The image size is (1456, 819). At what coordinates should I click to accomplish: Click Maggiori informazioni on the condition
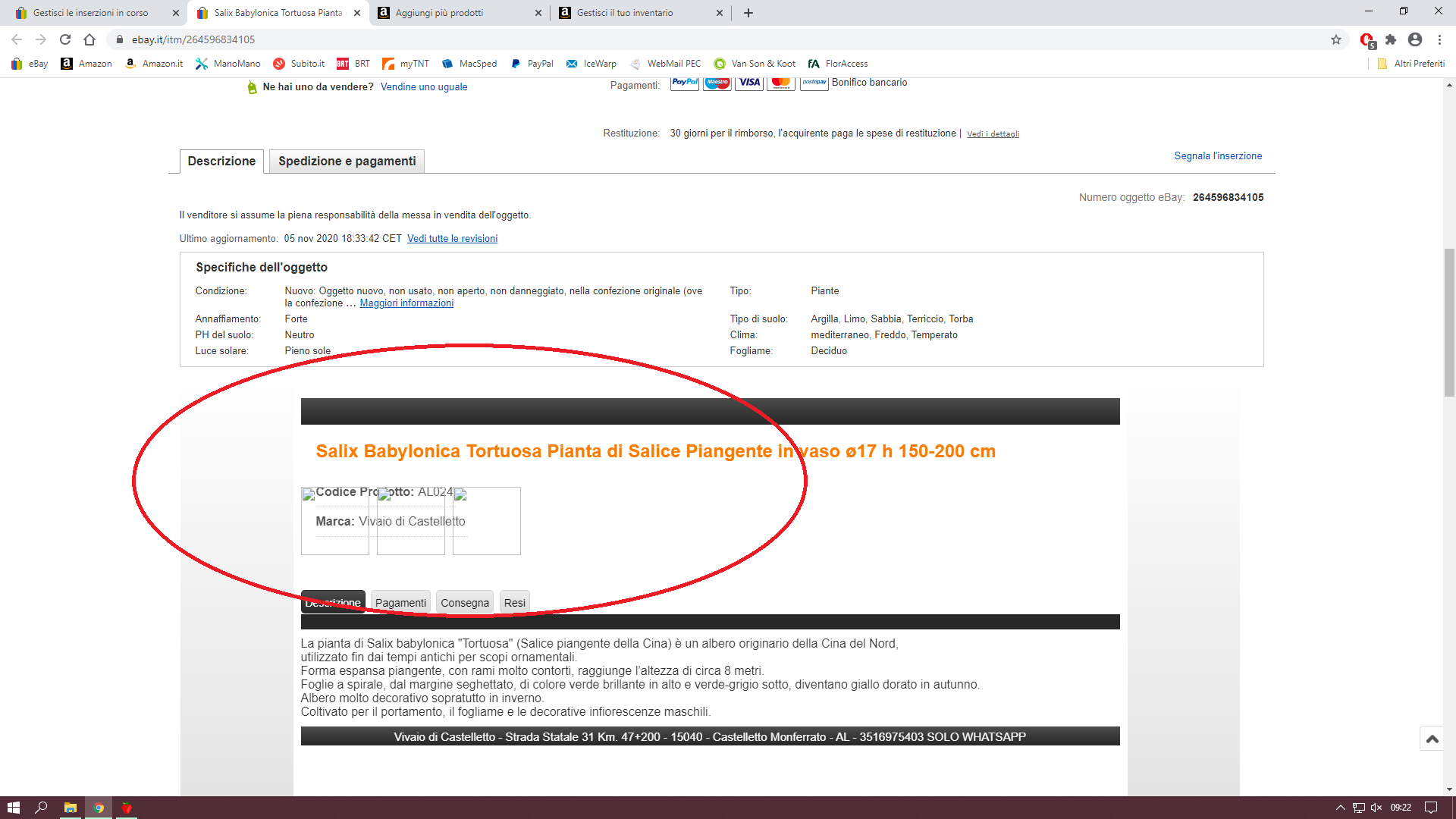point(406,303)
